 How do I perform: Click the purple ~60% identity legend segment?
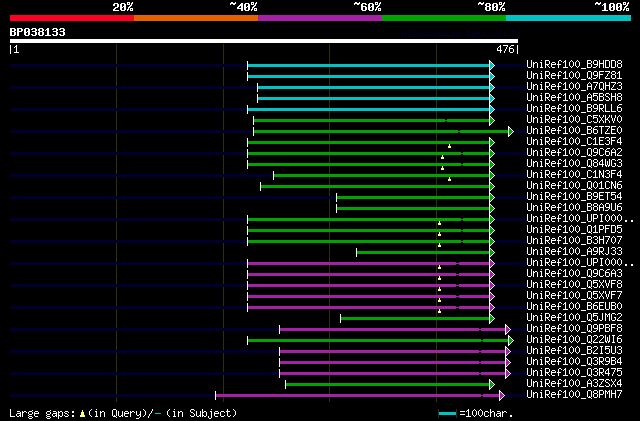click(320, 18)
